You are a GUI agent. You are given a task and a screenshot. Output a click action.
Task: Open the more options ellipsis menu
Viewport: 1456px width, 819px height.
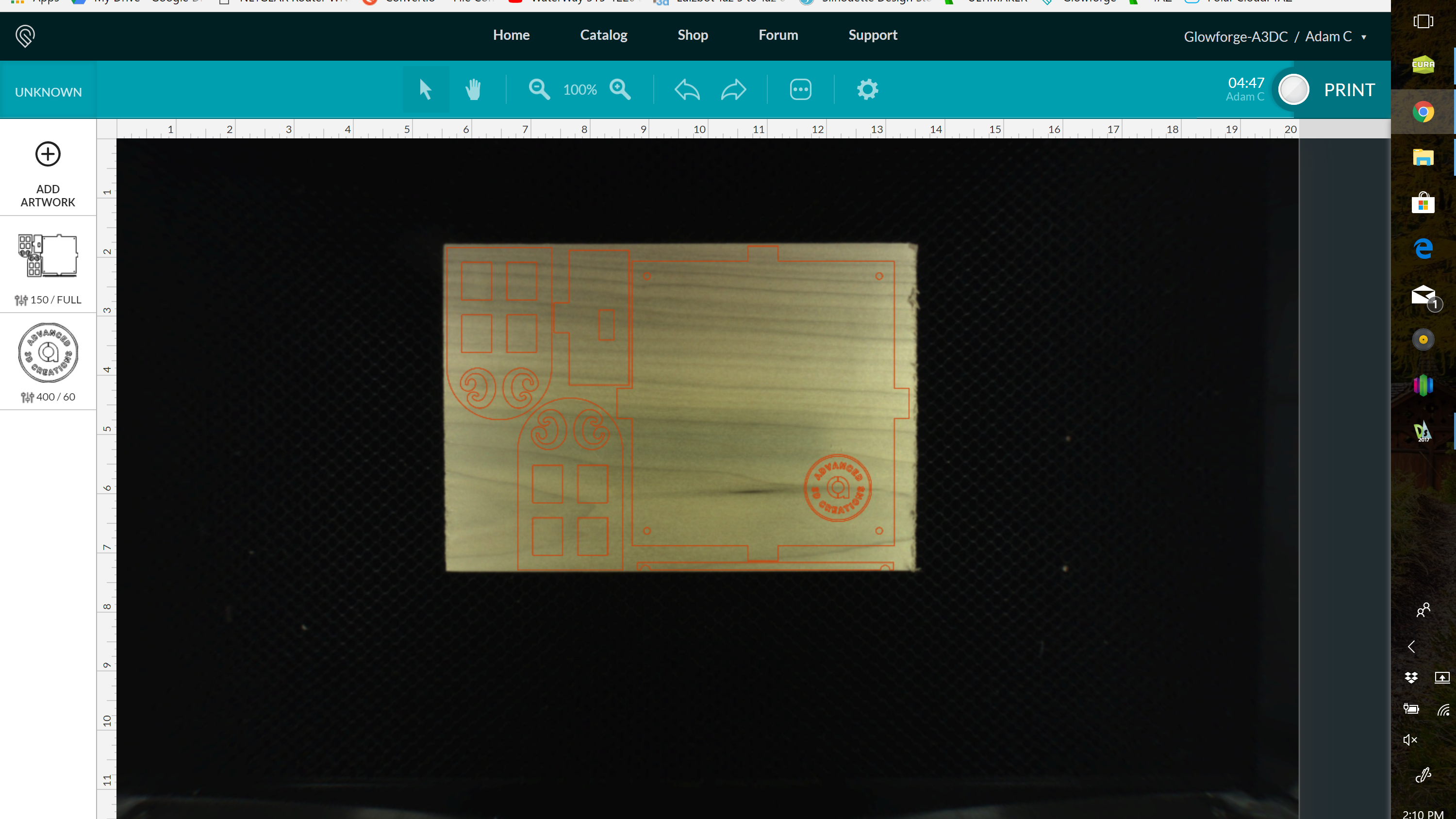pos(800,89)
